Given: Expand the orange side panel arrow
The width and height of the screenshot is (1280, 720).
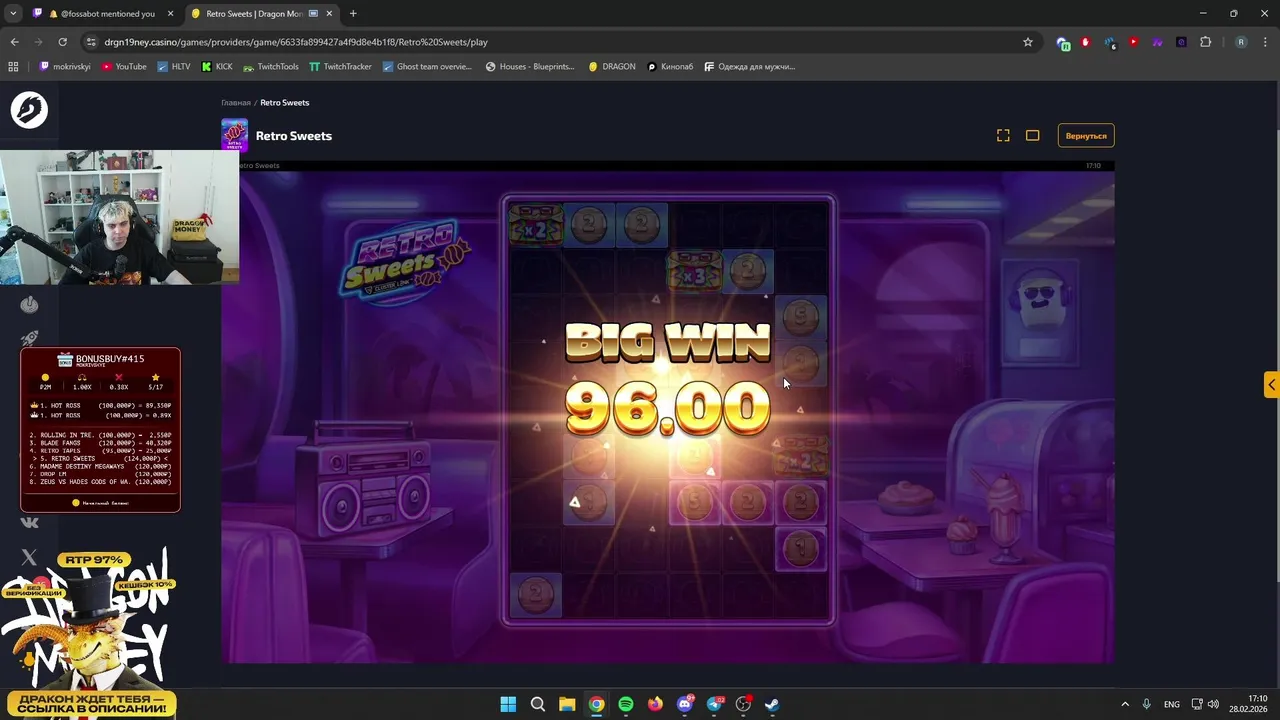Looking at the screenshot, I should point(1271,384).
